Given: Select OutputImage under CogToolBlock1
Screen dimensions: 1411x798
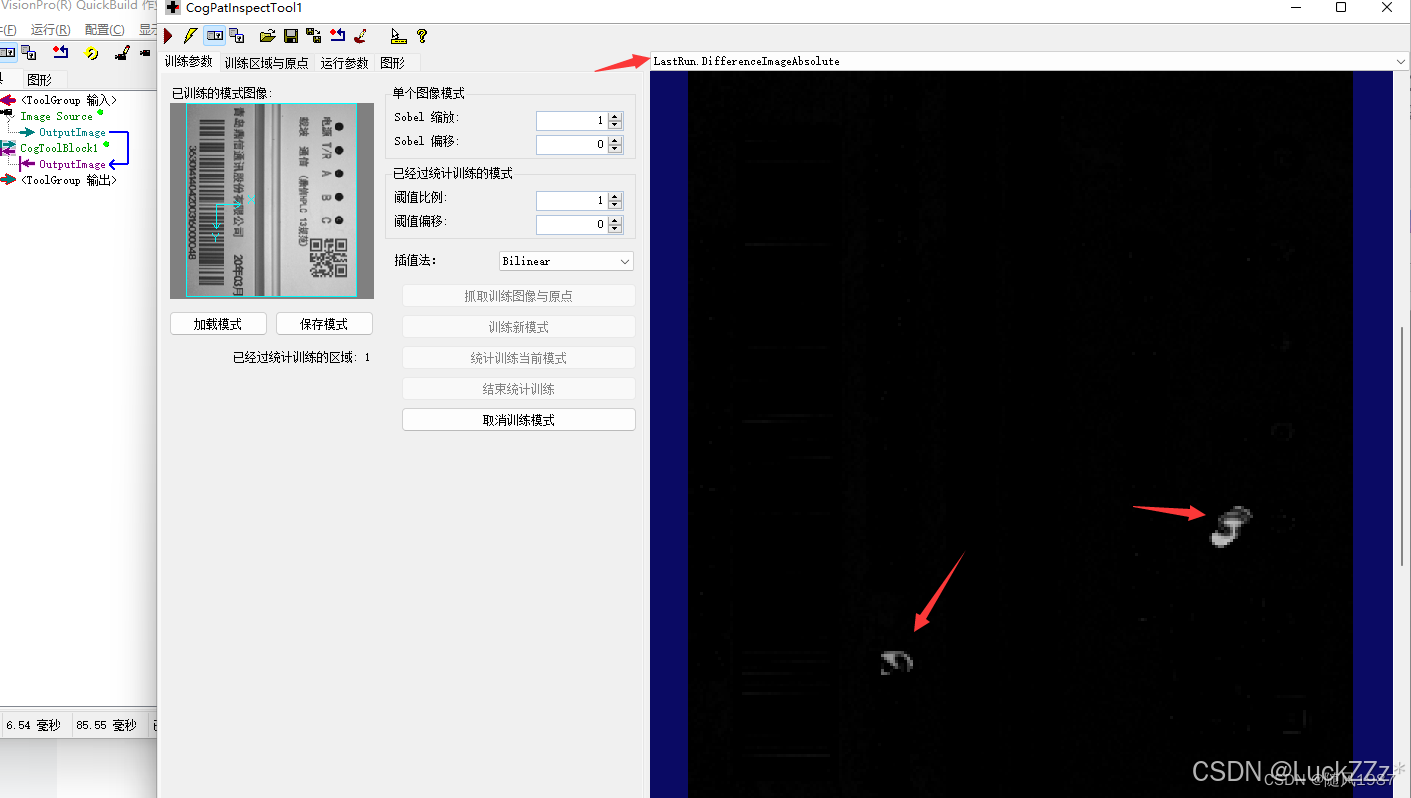Looking at the screenshot, I should [72, 164].
